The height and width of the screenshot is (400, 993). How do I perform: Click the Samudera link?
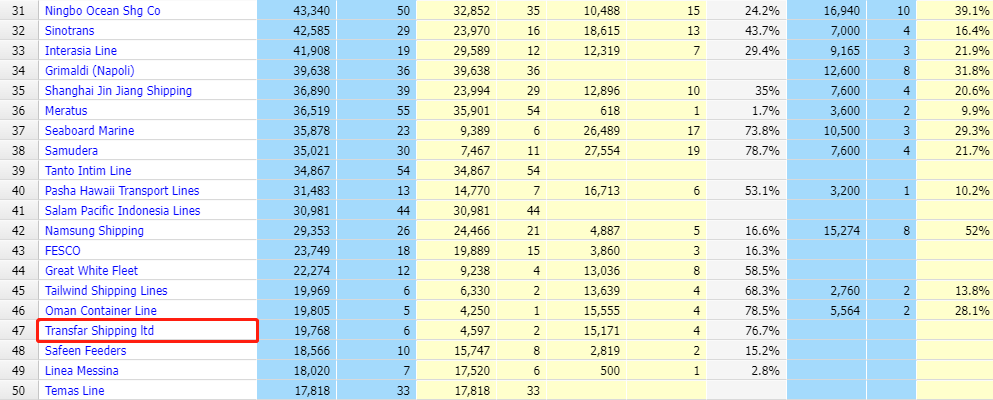[x=72, y=151]
